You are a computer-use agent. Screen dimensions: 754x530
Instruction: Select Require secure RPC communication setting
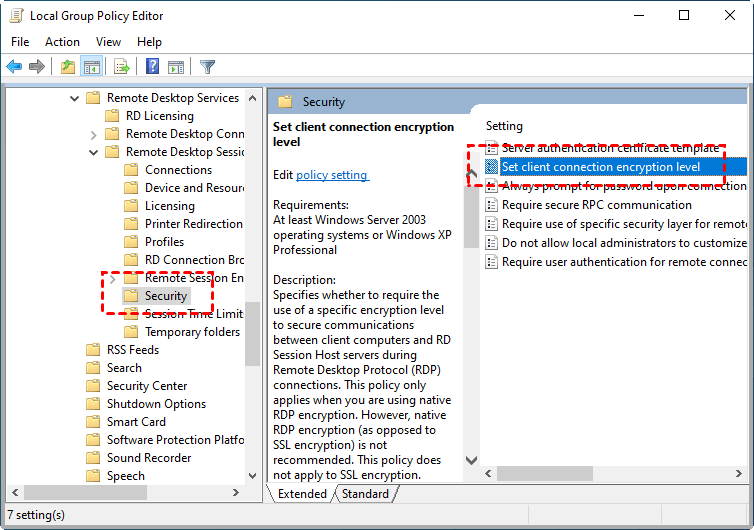pyautogui.click(x=596, y=205)
